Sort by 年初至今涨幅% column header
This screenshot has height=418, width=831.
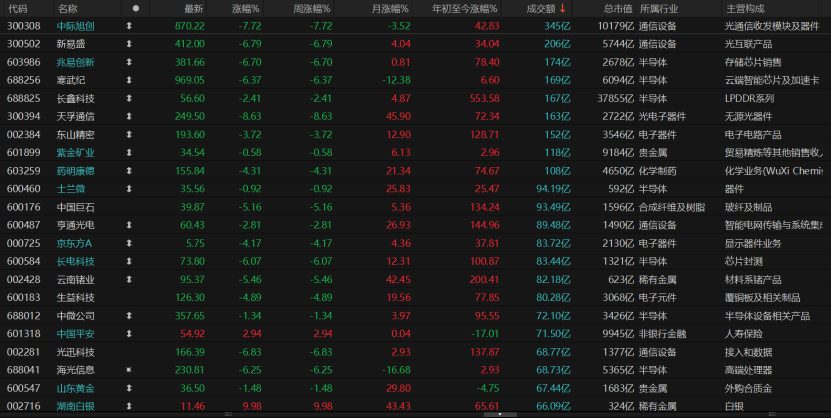[465, 8]
